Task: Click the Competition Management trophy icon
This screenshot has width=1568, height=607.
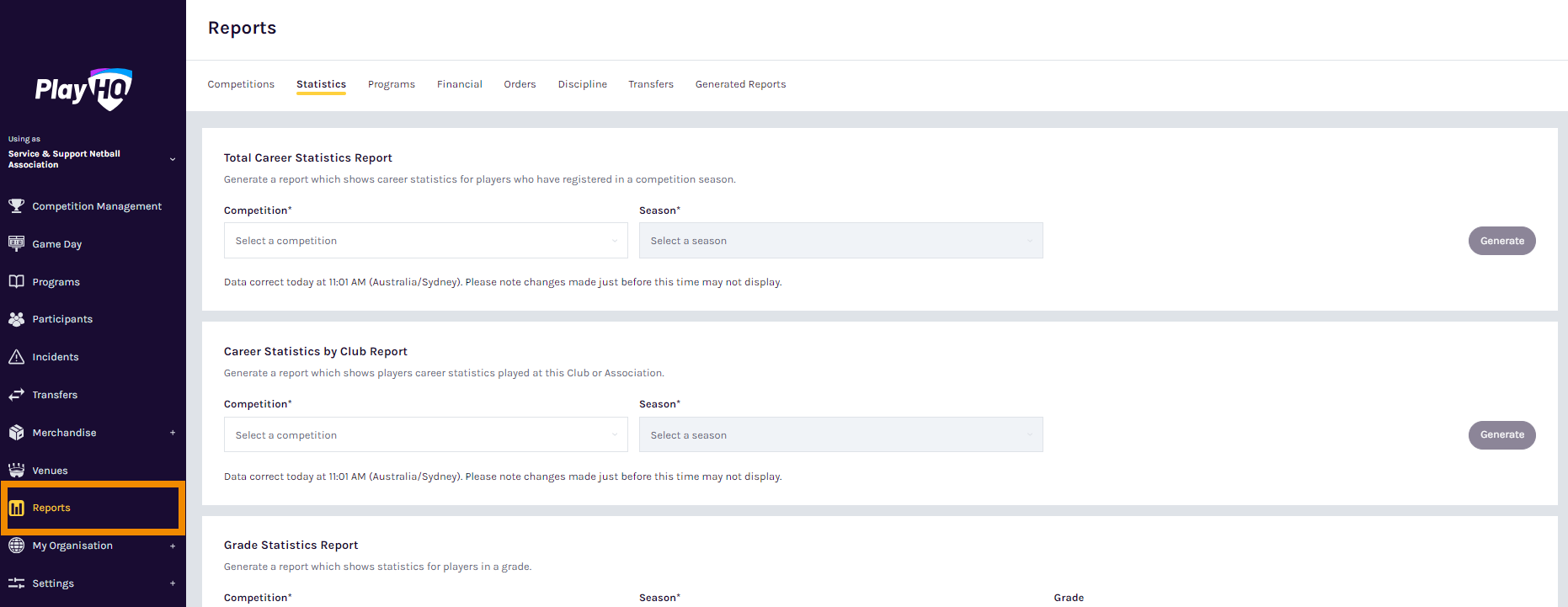Action: 16,205
